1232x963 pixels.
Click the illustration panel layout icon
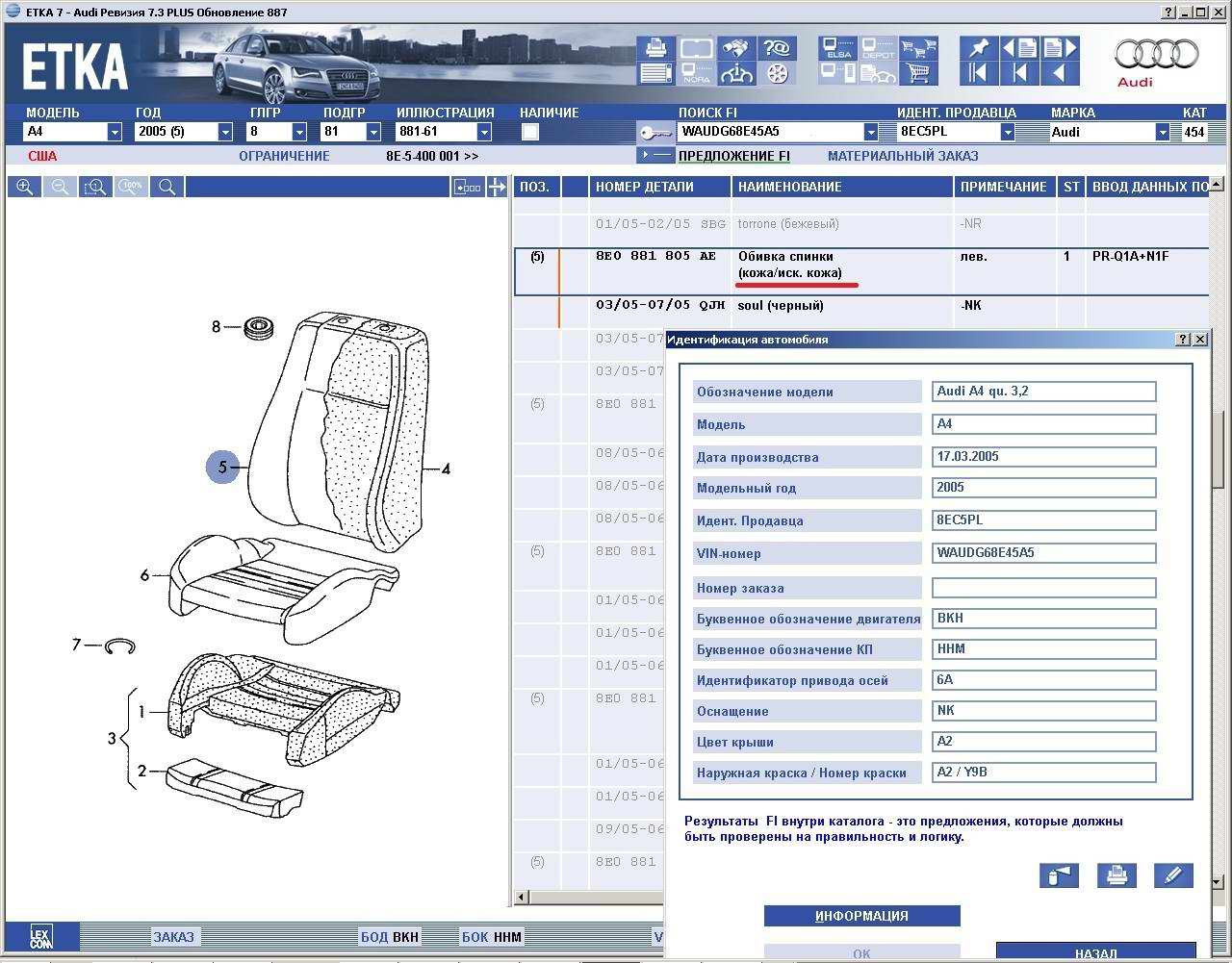[468, 187]
